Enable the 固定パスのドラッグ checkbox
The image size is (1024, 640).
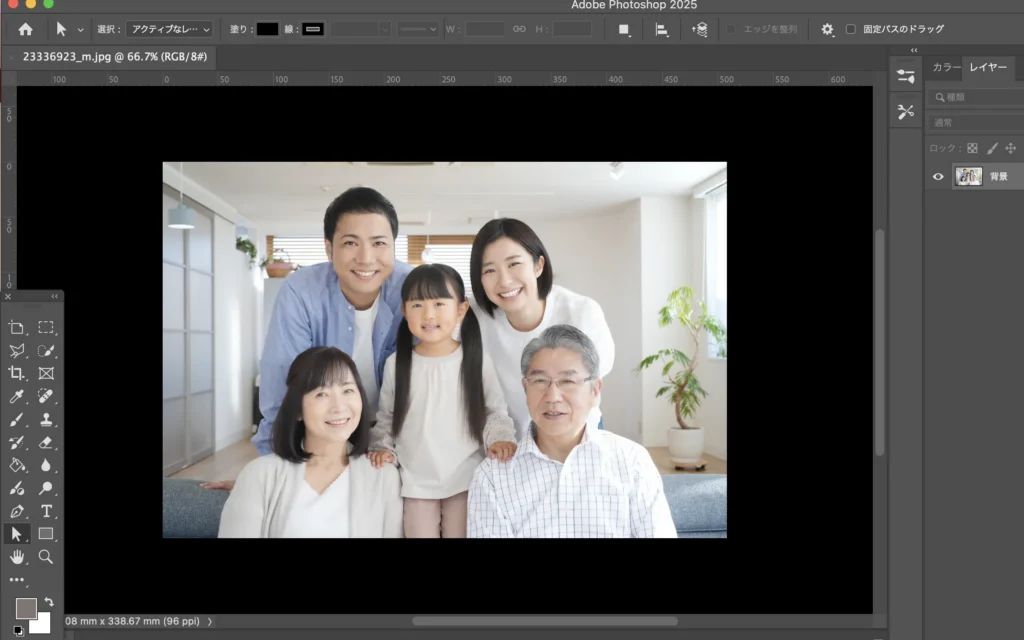(x=851, y=29)
